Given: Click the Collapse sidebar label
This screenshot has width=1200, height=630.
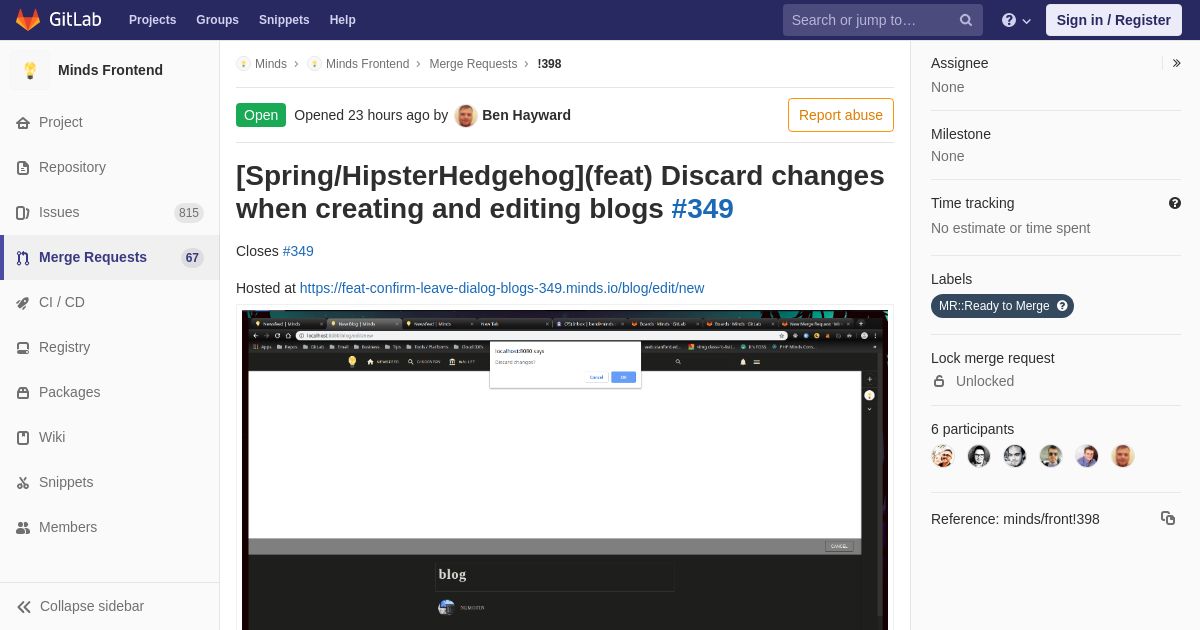Looking at the screenshot, I should pyautogui.click(x=92, y=606).
